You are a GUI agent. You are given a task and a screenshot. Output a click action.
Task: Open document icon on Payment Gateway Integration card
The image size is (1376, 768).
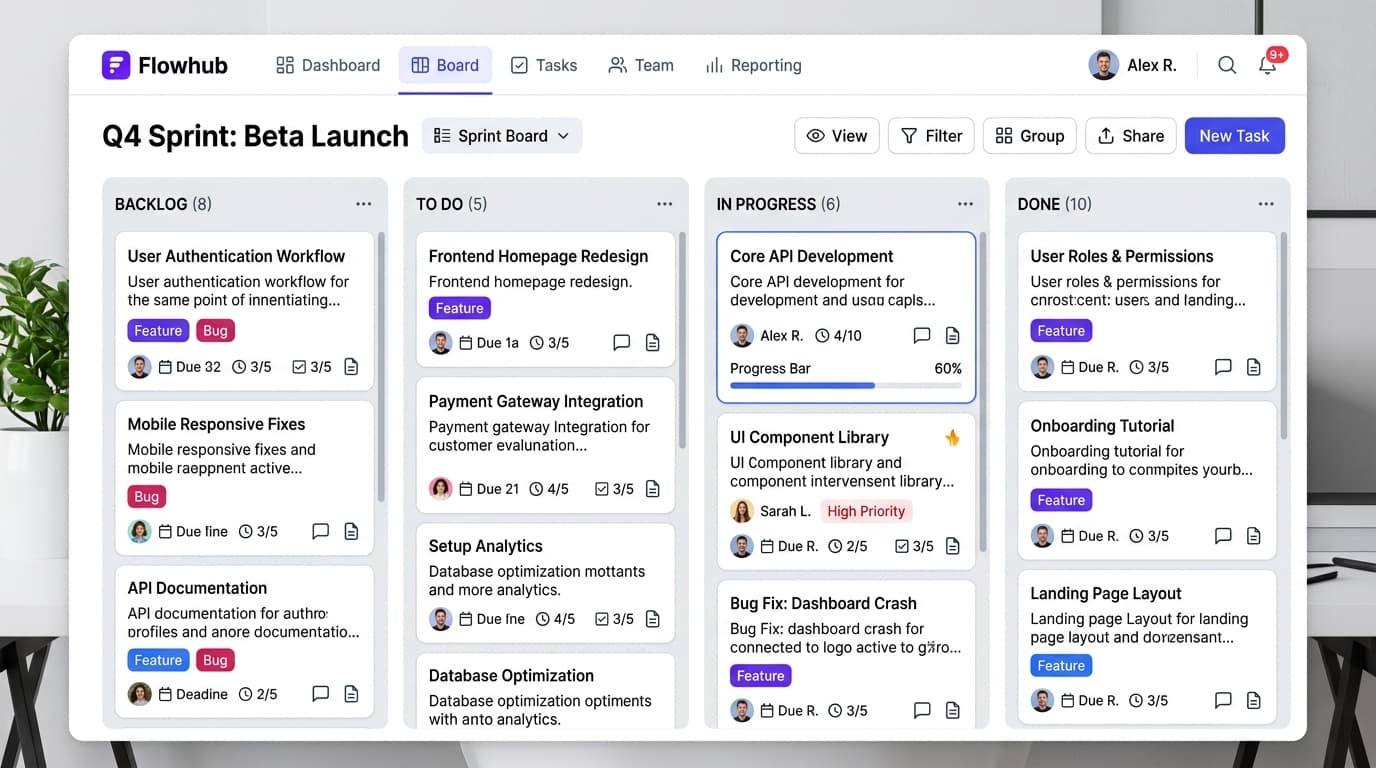[652, 489]
